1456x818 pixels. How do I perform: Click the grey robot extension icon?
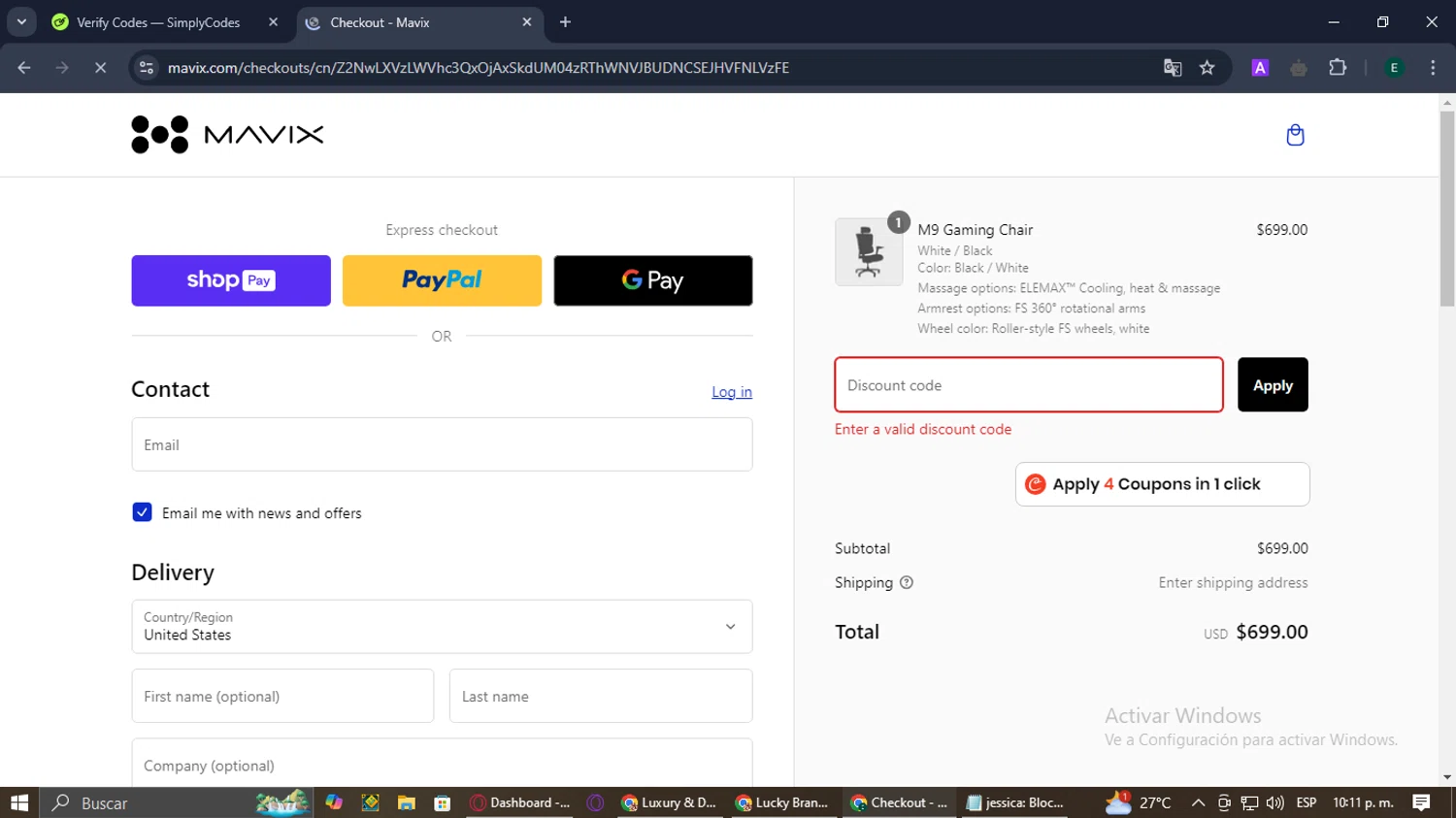(1299, 68)
